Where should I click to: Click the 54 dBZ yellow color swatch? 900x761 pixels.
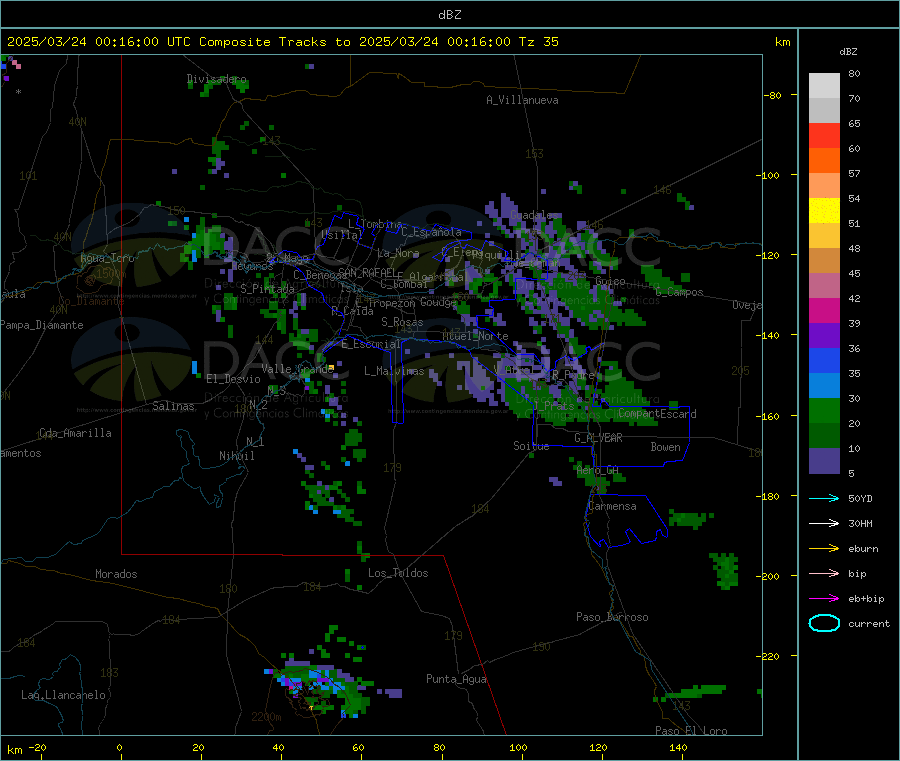tap(824, 210)
